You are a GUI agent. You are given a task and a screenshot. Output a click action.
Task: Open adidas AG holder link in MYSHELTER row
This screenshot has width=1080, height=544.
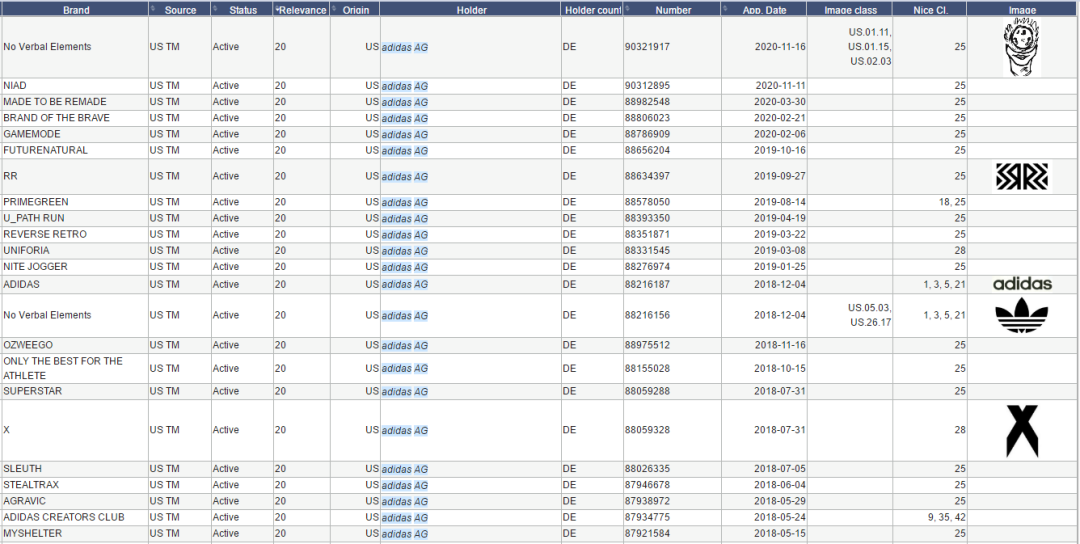pos(405,534)
